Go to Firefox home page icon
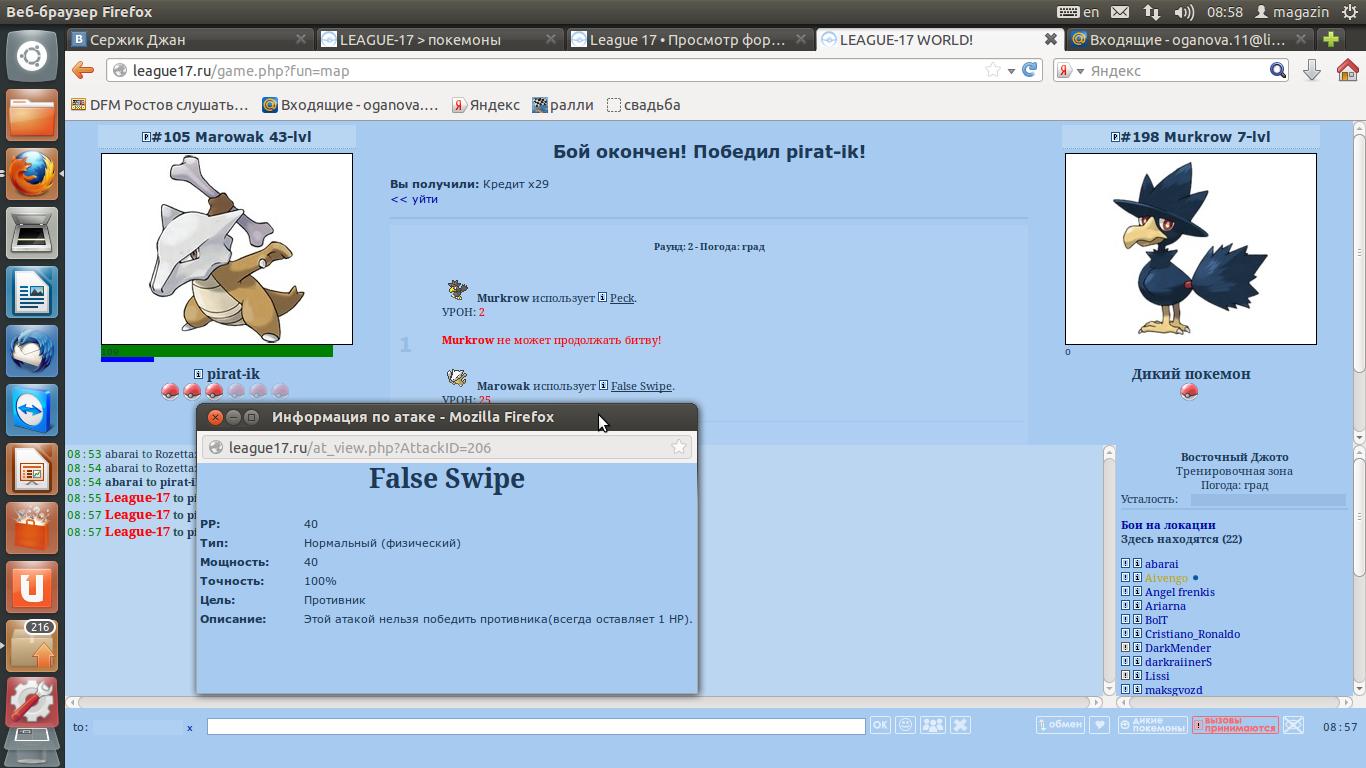 (1347, 70)
